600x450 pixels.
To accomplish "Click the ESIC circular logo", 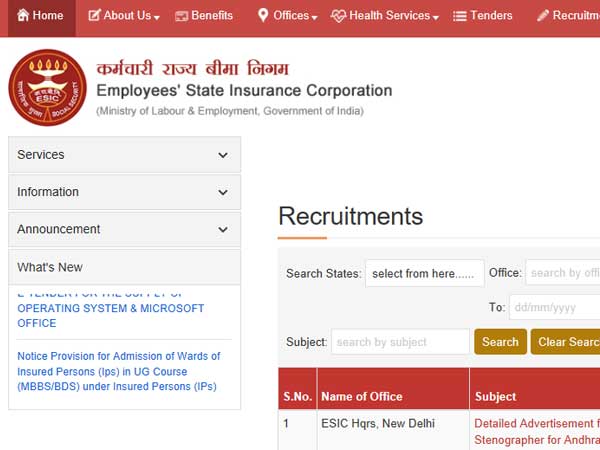I will coord(47,88).
